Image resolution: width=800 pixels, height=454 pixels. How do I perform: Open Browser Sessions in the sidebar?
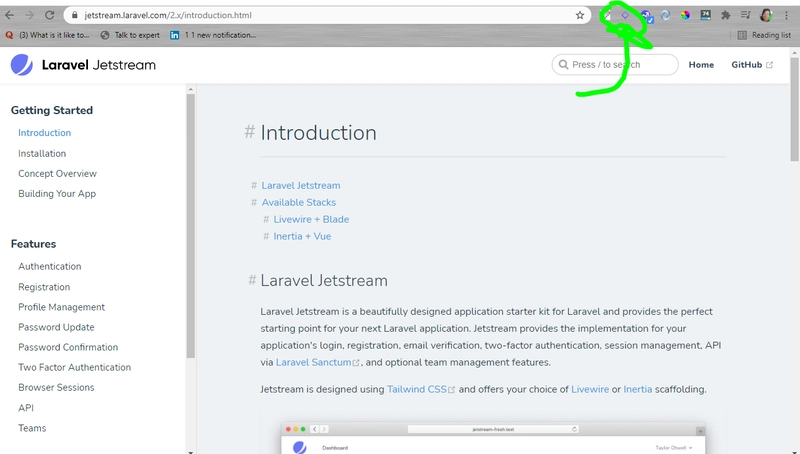[56, 387]
